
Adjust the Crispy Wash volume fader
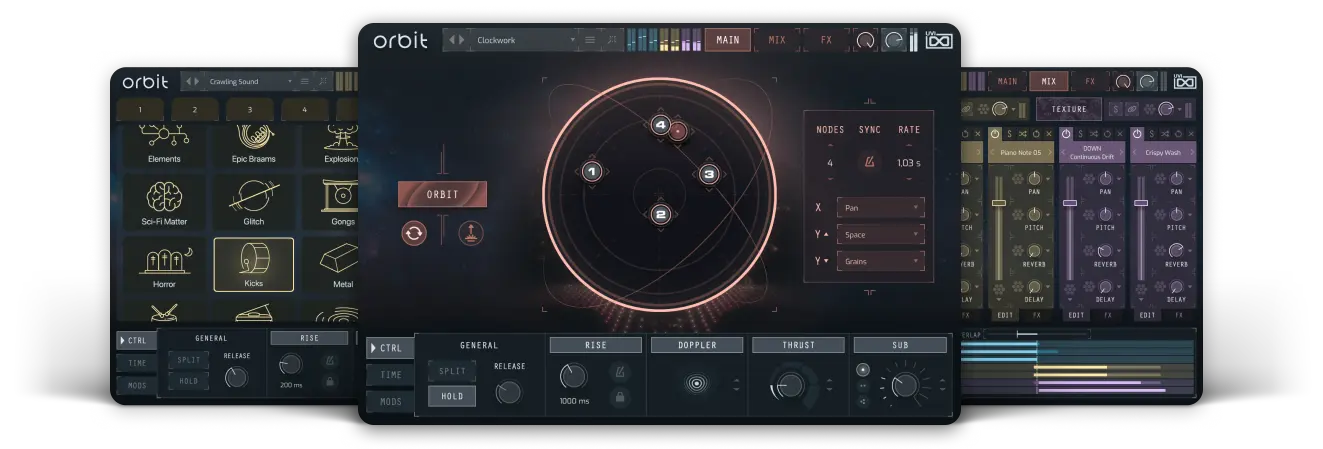coord(1141,203)
